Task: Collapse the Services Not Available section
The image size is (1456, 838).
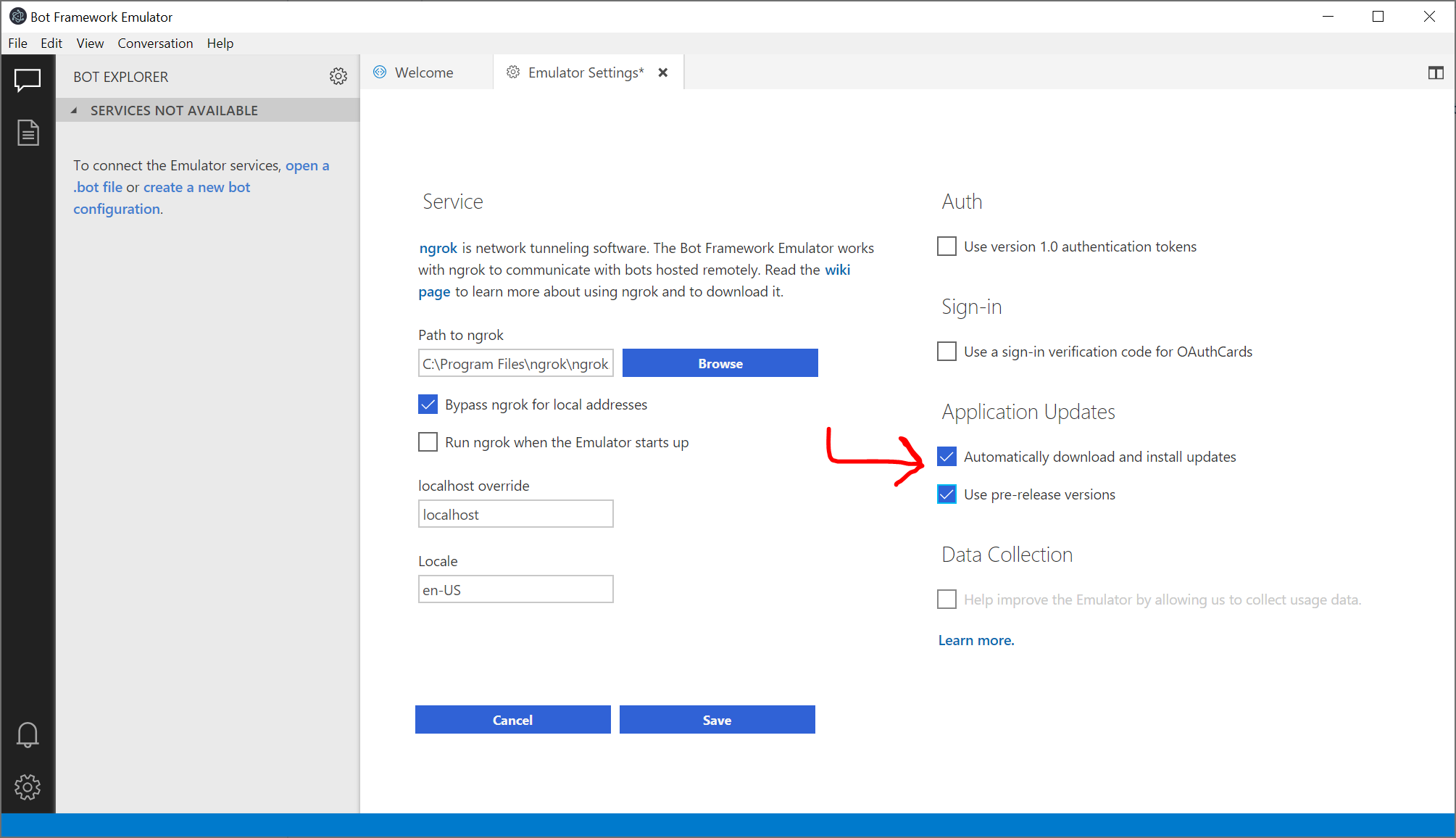Action: pyautogui.click(x=74, y=110)
